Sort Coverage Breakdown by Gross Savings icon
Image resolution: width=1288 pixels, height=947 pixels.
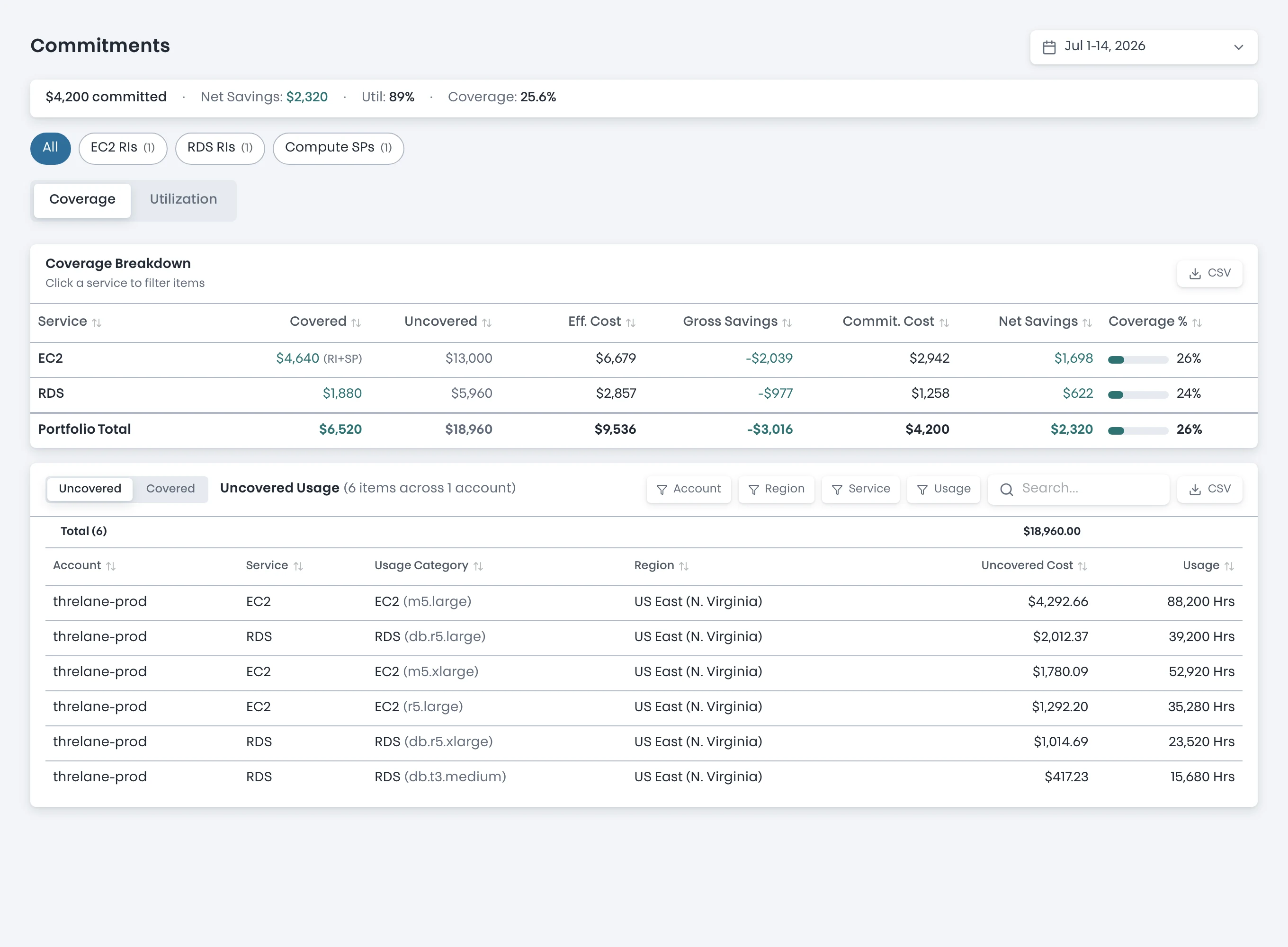click(787, 323)
